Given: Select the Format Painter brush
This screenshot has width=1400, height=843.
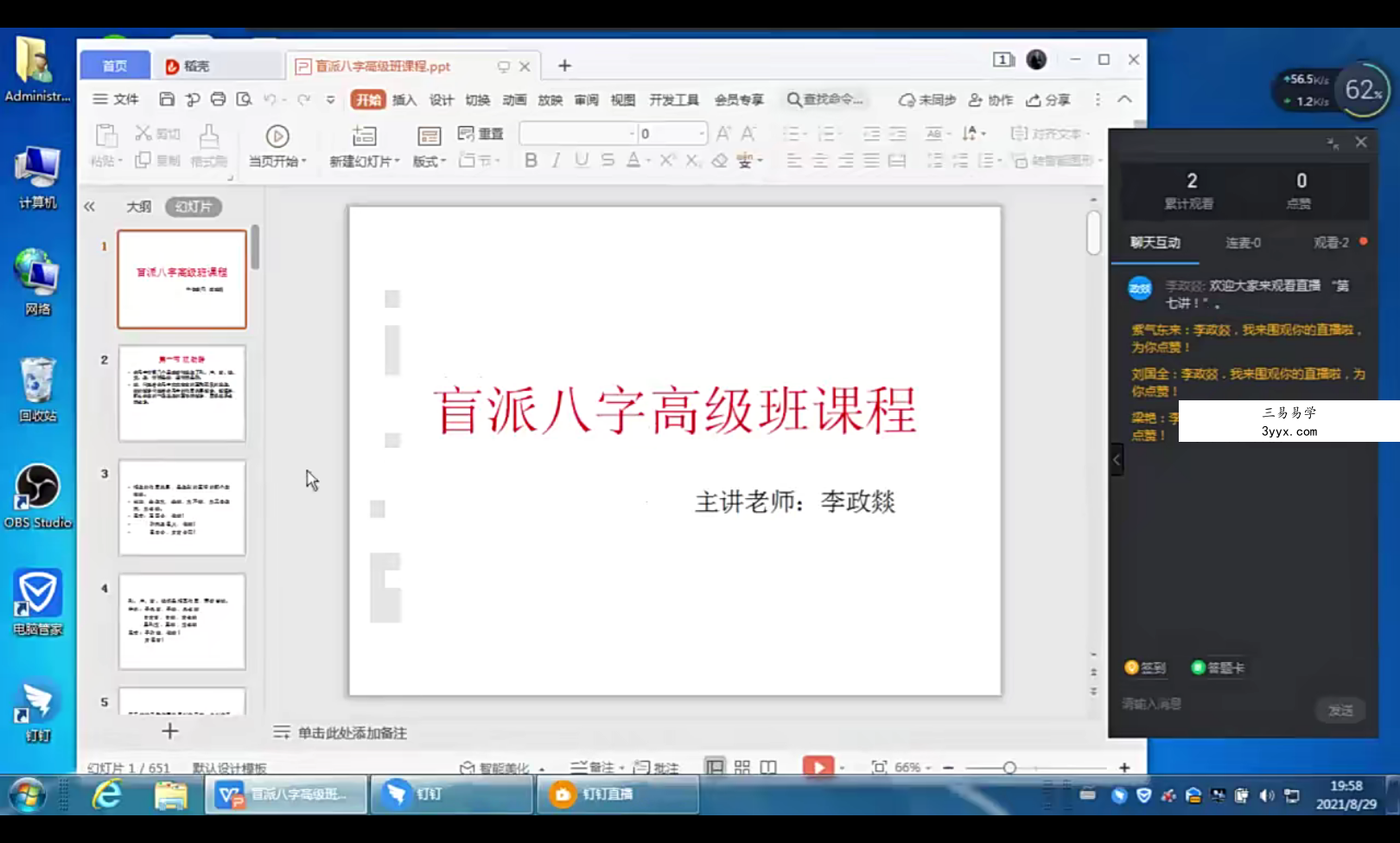Looking at the screenshot, I should coord(208,136).
